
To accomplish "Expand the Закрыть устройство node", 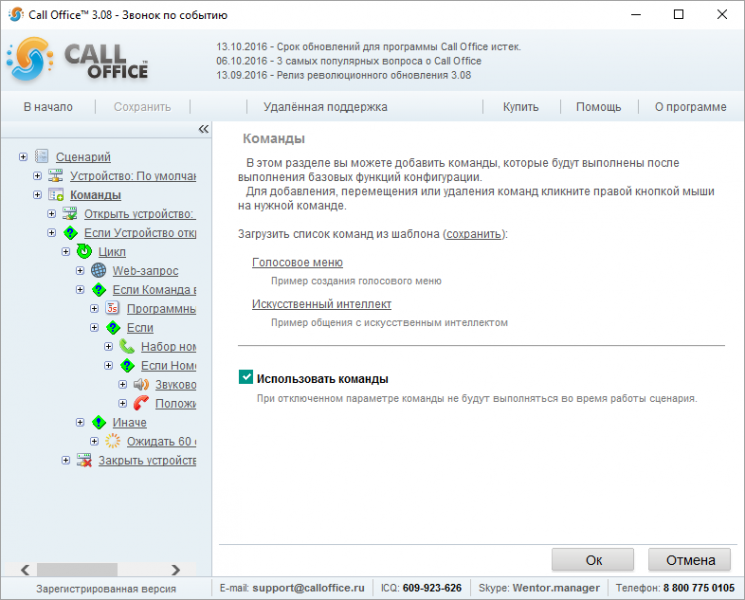I will (66, 460).
